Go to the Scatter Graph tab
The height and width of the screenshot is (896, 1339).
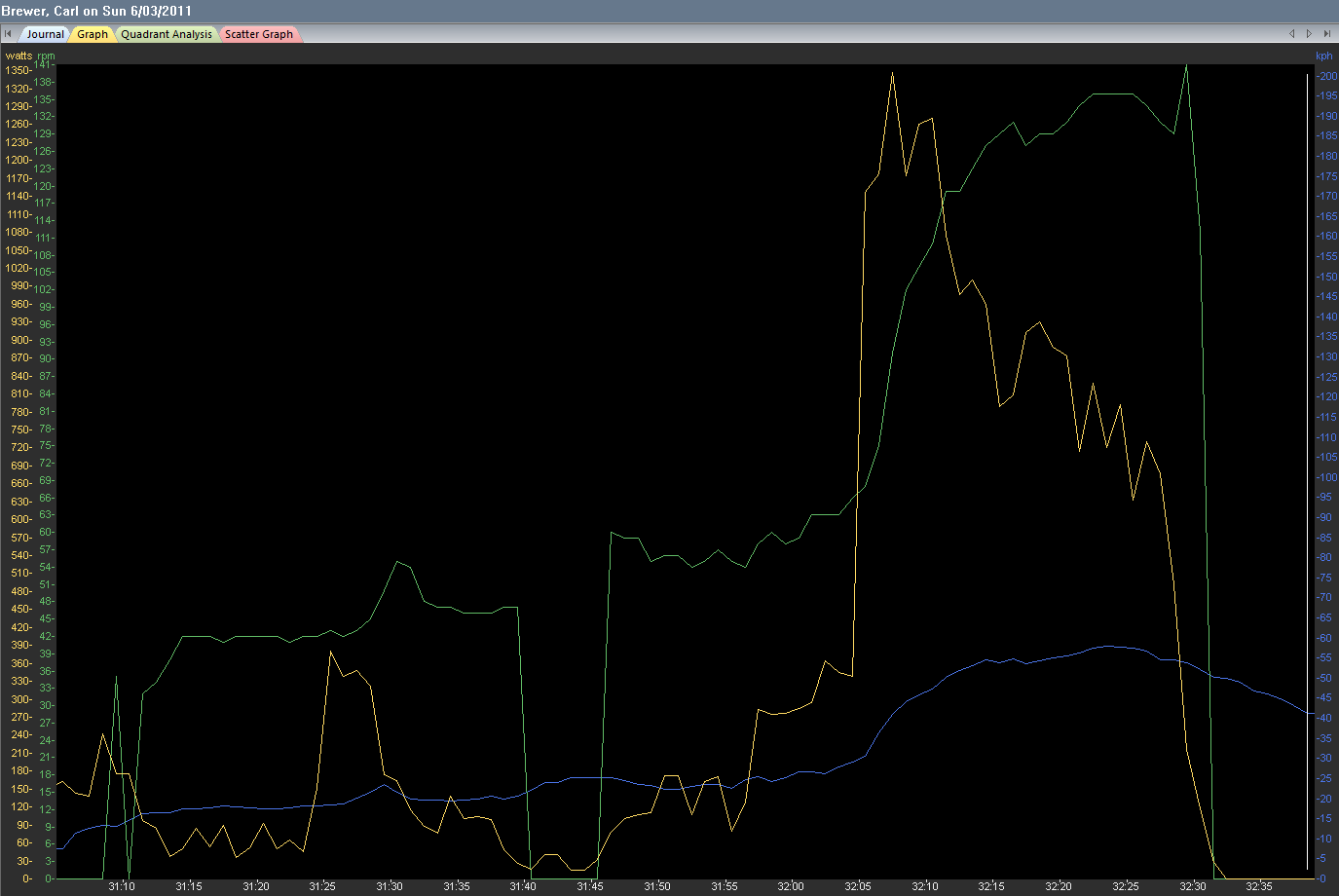(259, 34)
